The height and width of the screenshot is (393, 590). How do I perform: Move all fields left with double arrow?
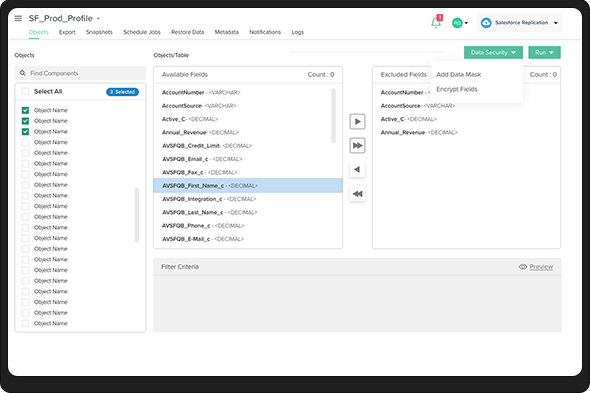pos(357,194)
